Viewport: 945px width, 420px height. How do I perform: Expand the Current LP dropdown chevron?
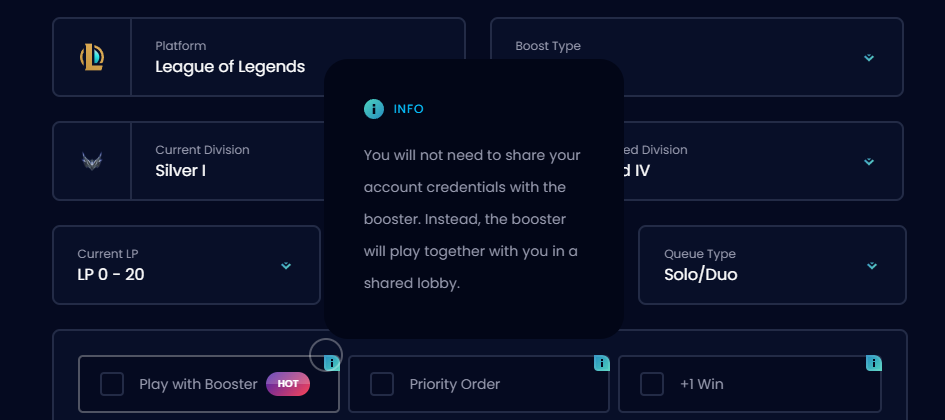(286, 266)
